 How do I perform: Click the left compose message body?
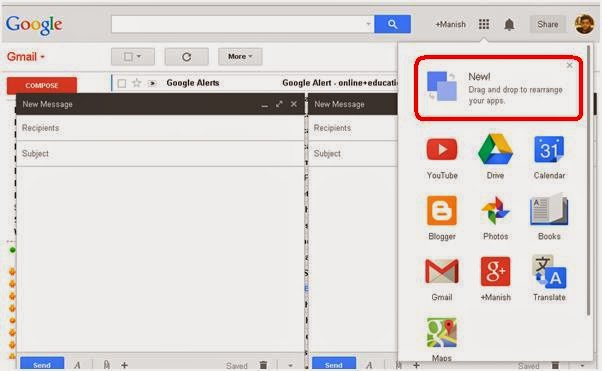coord(160,259)
